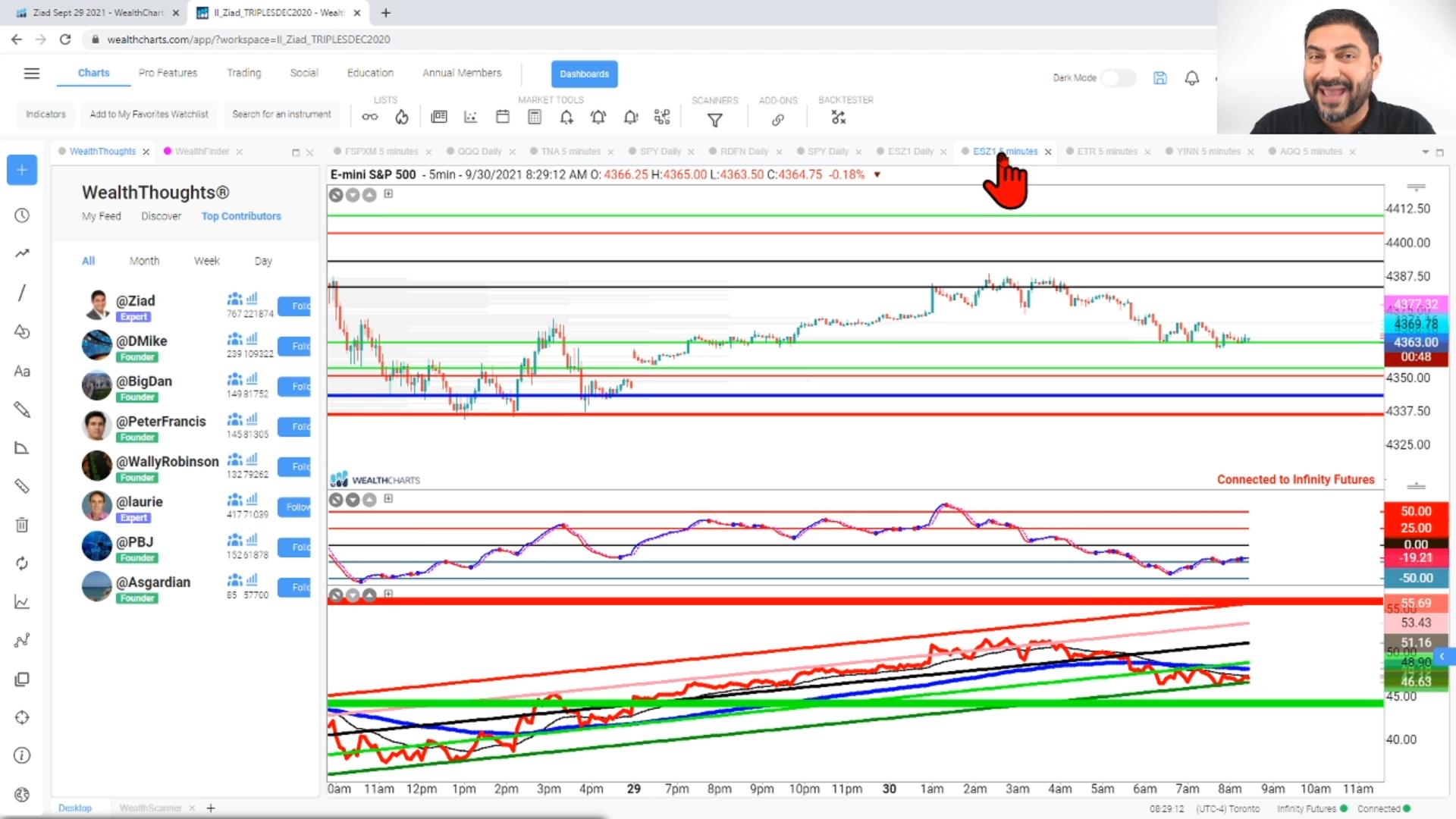Toggle Dark Mode switch
The image size is (1456, 819).
(1118, 77)
